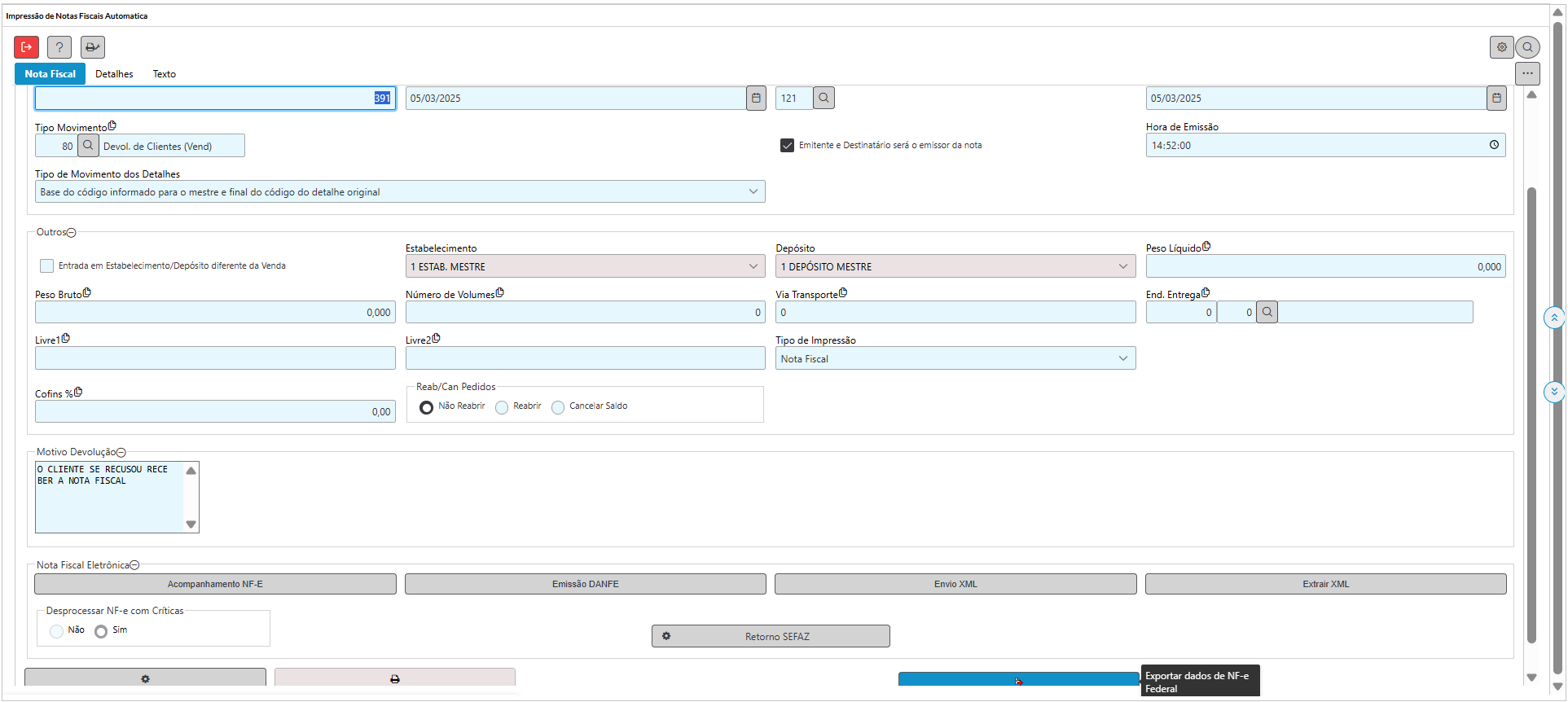Click the End. Entrega search icon

coord(1267,312)
